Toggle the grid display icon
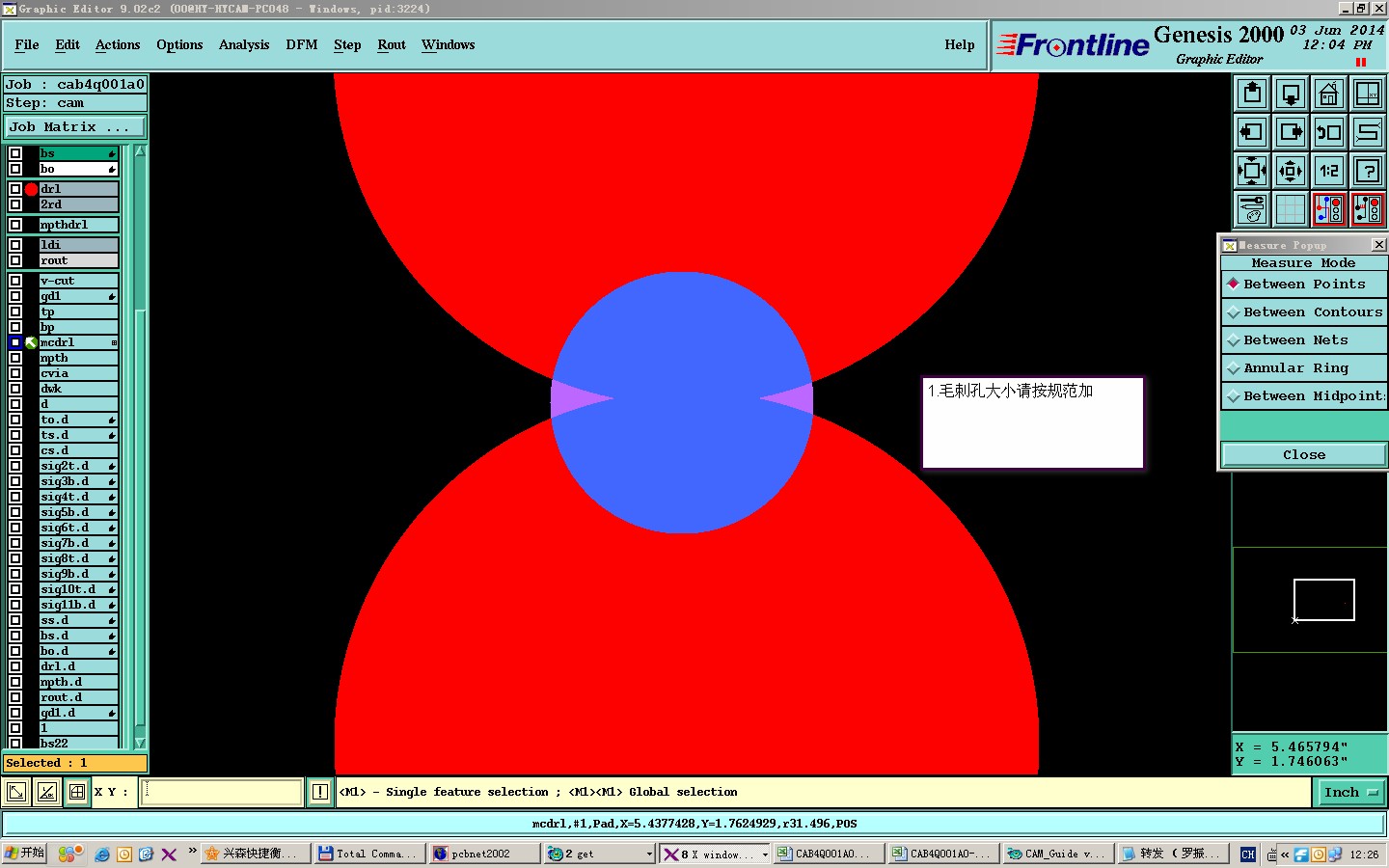 tap(1291, 209)
